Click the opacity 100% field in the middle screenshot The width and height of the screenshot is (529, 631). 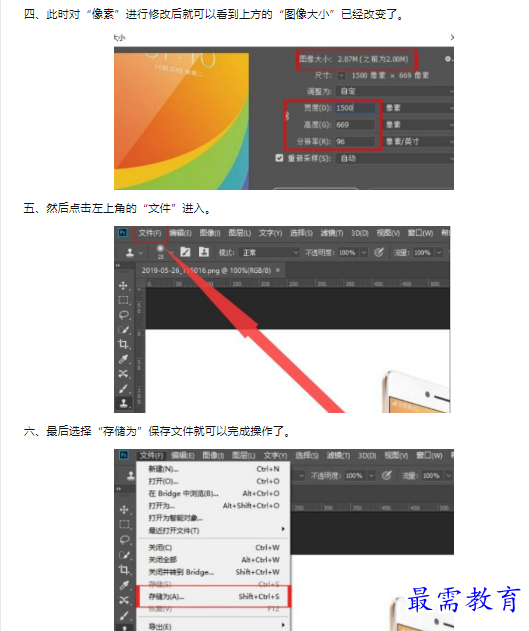(348, 253)
